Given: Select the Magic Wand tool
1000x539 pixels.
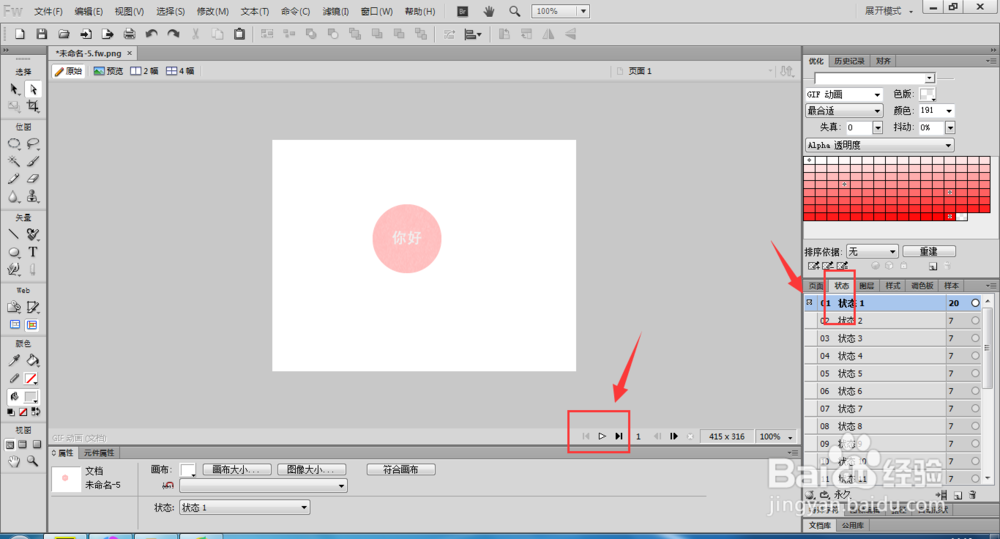Looking at the screenshot, I should pyautogui.click(x=14, y=161).
